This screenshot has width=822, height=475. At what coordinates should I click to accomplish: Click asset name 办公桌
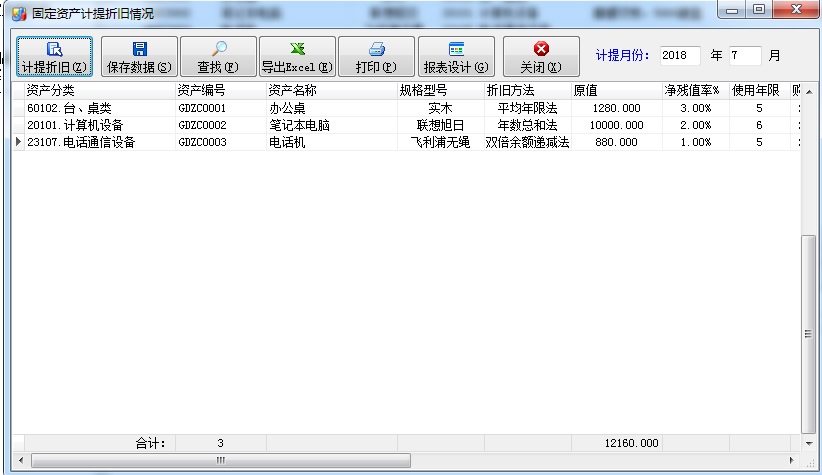click(x=287, y=109)
